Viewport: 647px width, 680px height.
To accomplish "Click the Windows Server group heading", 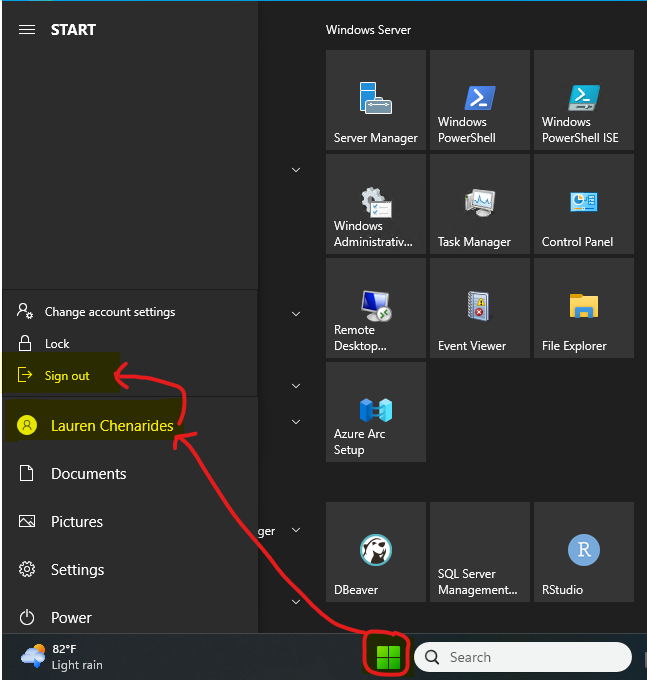I will click(368, 30).
